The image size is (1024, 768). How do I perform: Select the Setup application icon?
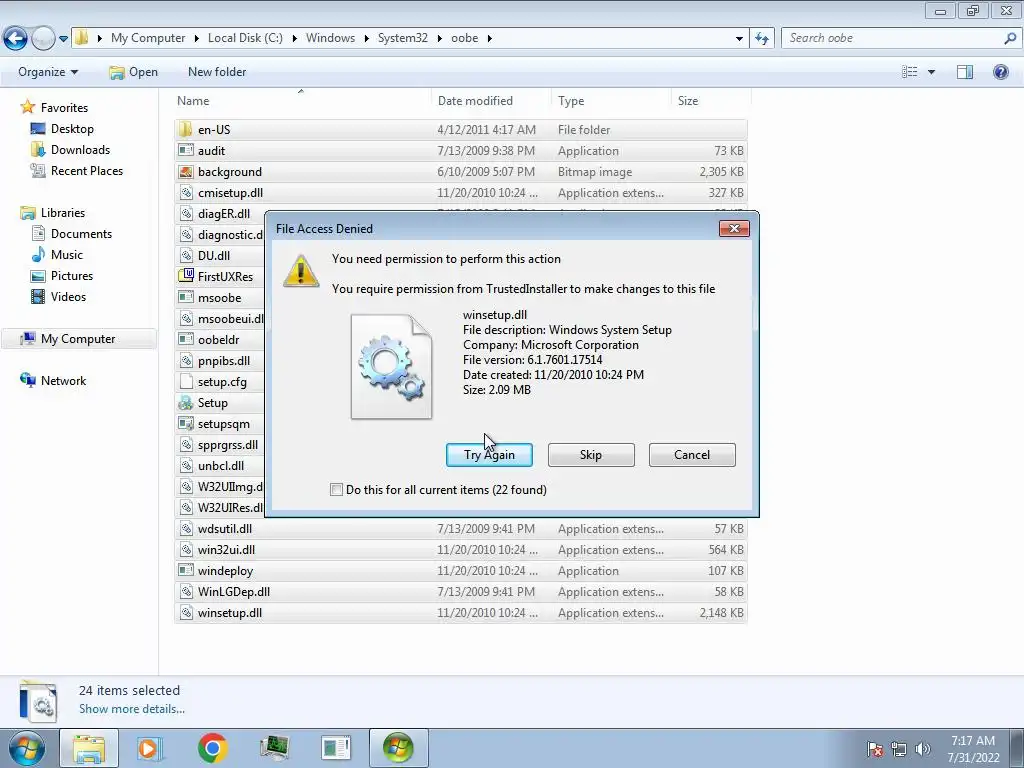(x=185, y=402)
